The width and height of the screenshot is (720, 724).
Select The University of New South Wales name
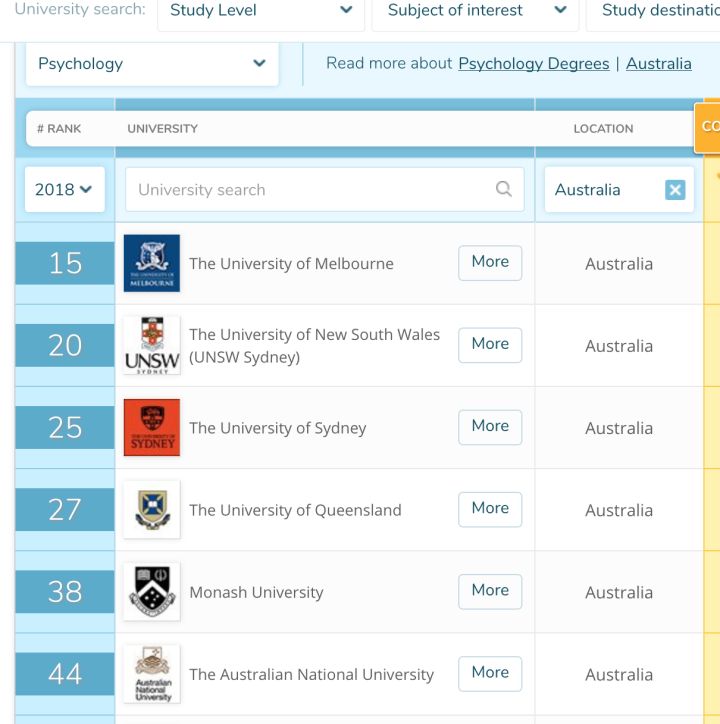pos(315,345)
